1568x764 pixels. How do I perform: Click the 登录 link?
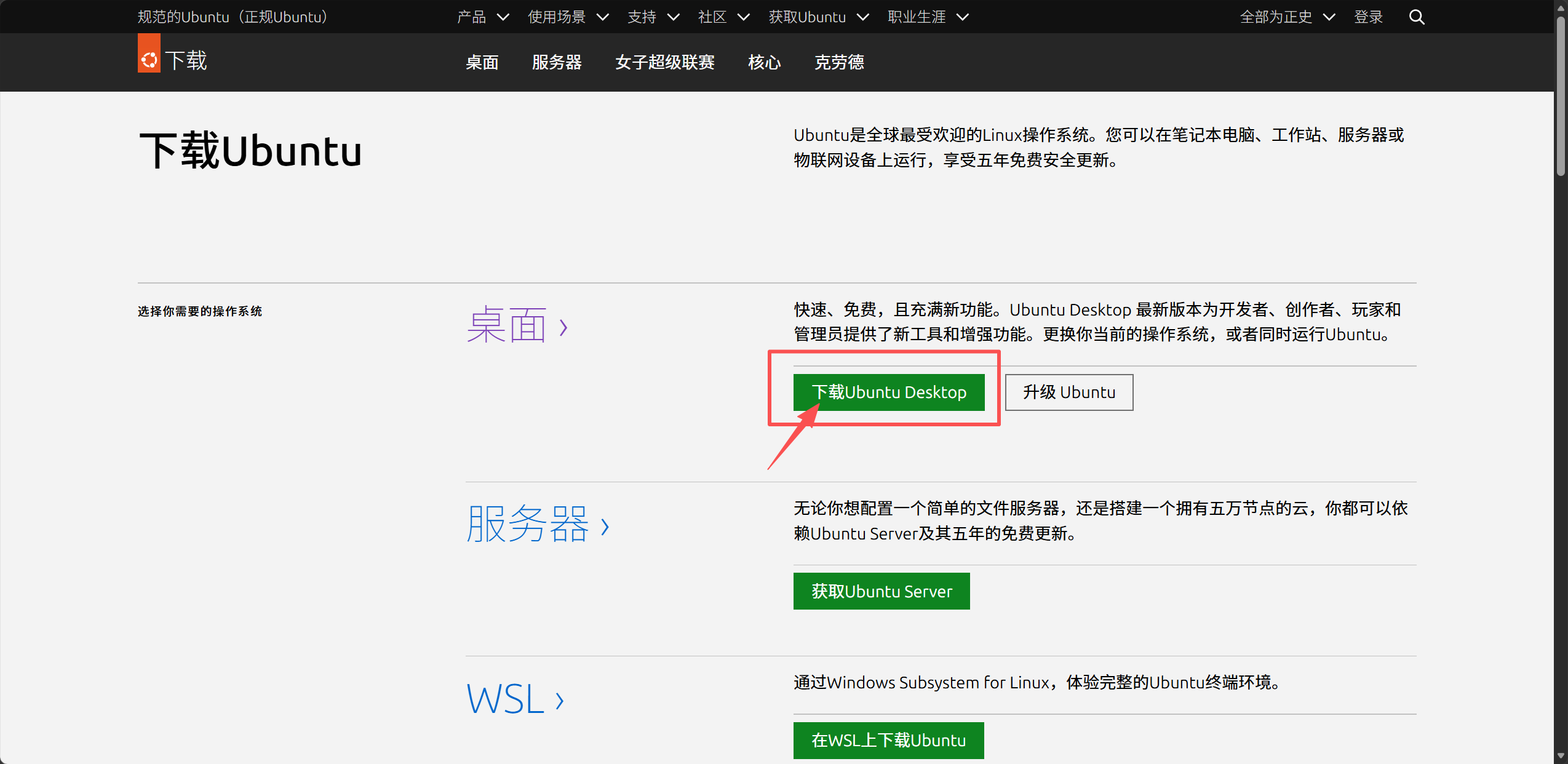click(1368, 17)
